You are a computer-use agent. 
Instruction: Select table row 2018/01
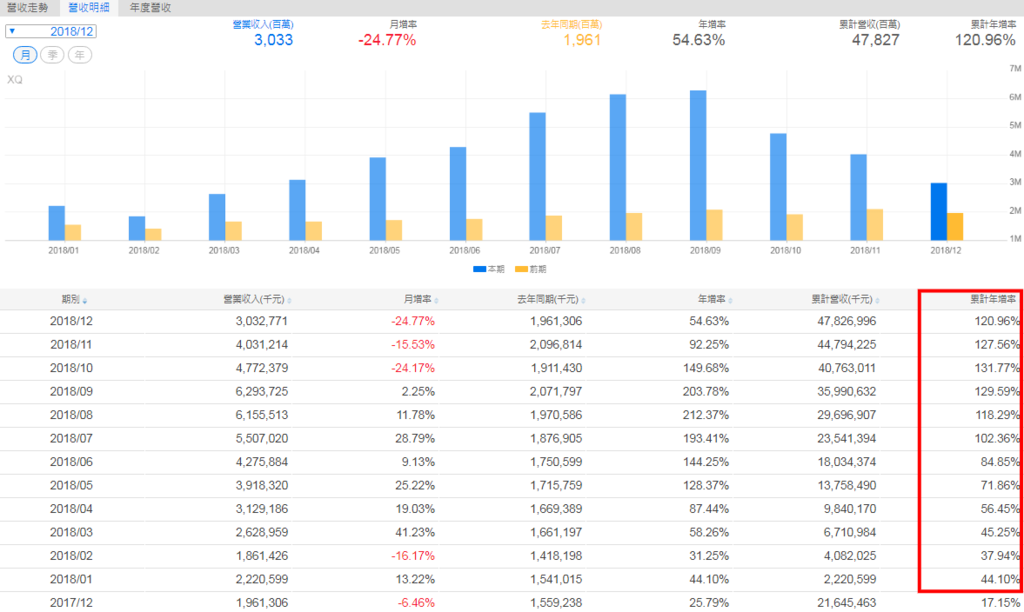tap(512, 580)
